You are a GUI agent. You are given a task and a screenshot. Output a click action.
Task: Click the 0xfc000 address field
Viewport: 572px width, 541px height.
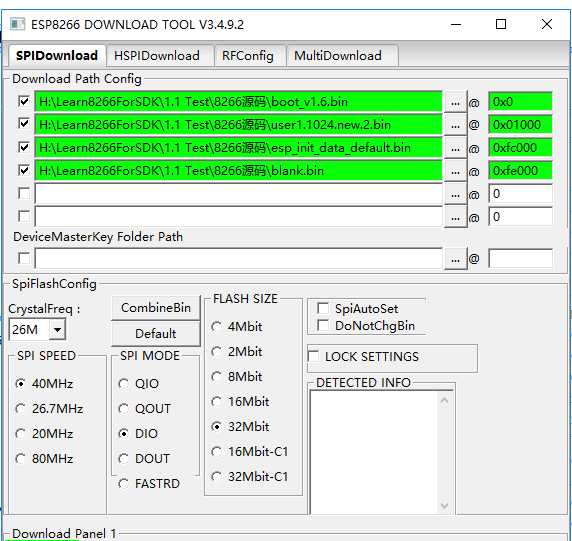coord(520,147)
